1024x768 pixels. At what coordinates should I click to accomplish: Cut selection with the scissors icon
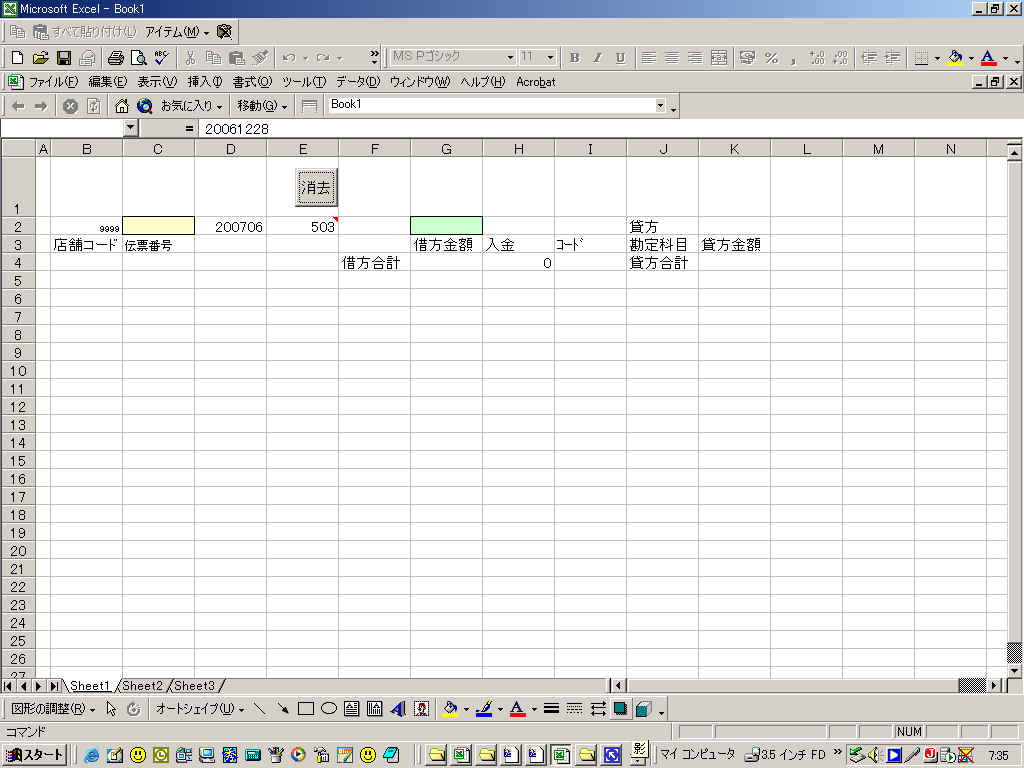tap(190, 57)
